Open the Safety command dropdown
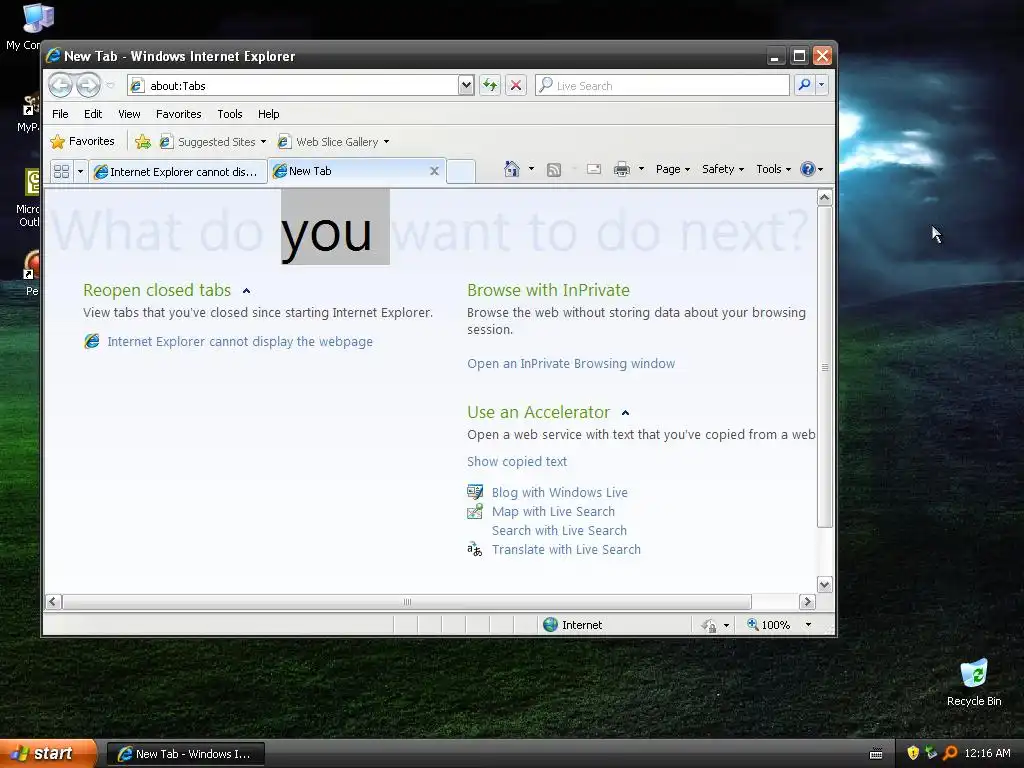 click(x=722, y=169)
